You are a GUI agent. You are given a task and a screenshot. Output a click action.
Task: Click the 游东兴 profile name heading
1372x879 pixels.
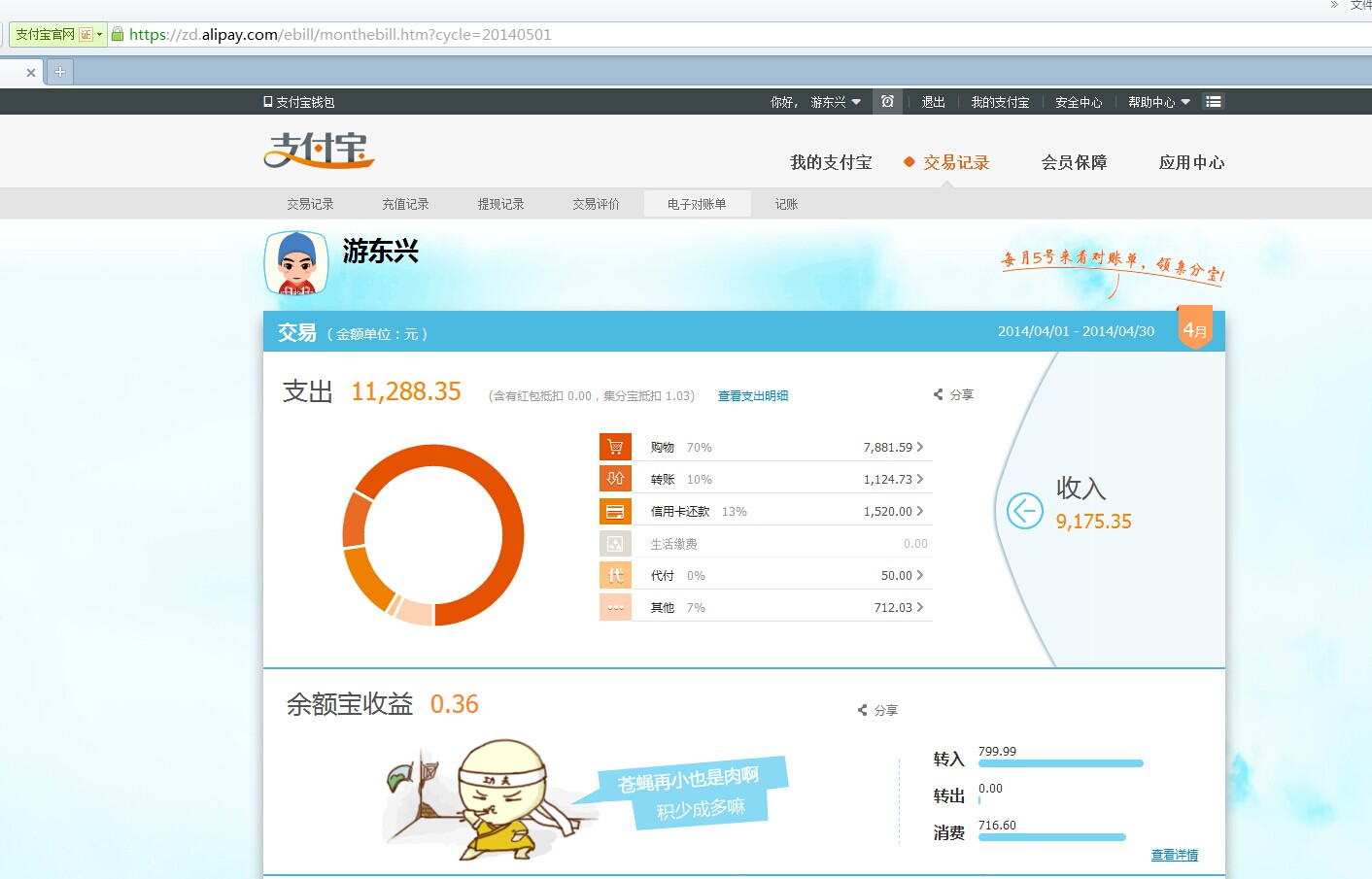click(x=381, y=252)
